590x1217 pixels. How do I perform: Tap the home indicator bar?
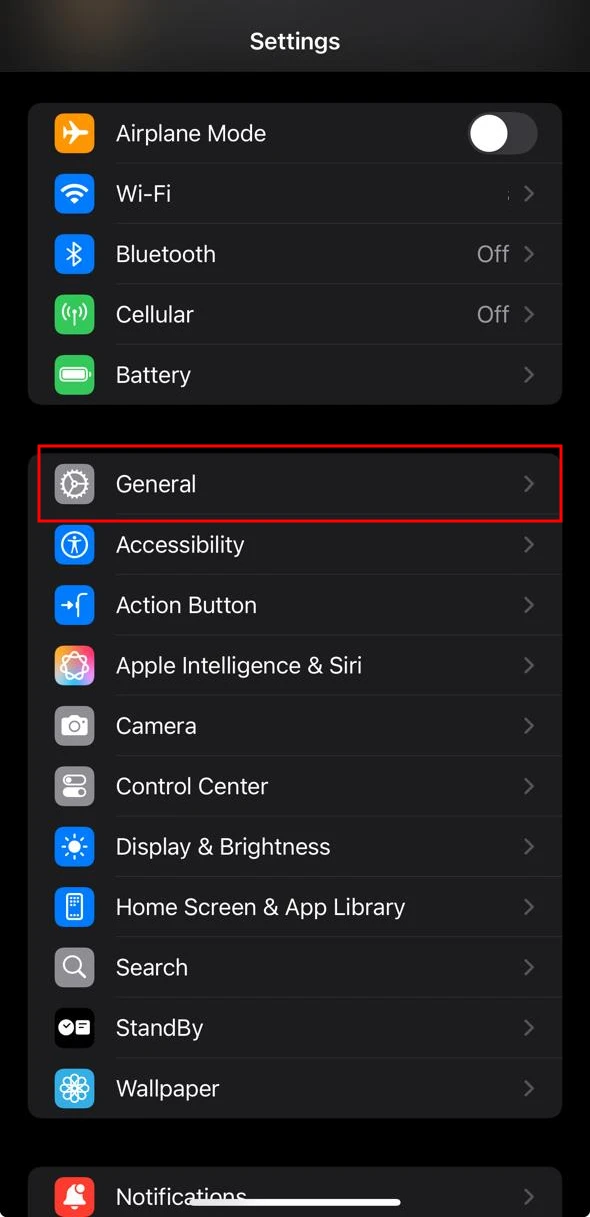(295, 1202)
